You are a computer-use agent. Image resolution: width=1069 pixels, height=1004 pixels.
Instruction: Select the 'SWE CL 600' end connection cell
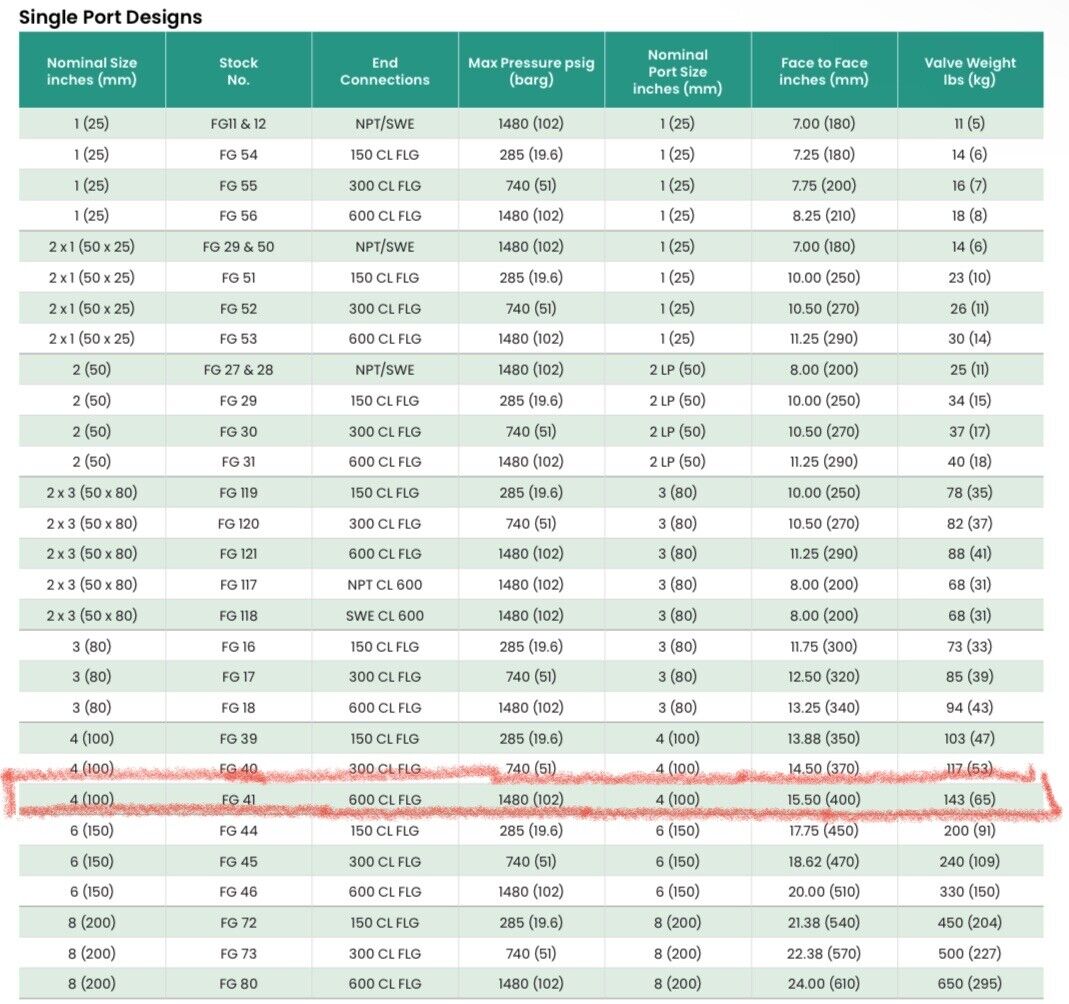point(385,616)
